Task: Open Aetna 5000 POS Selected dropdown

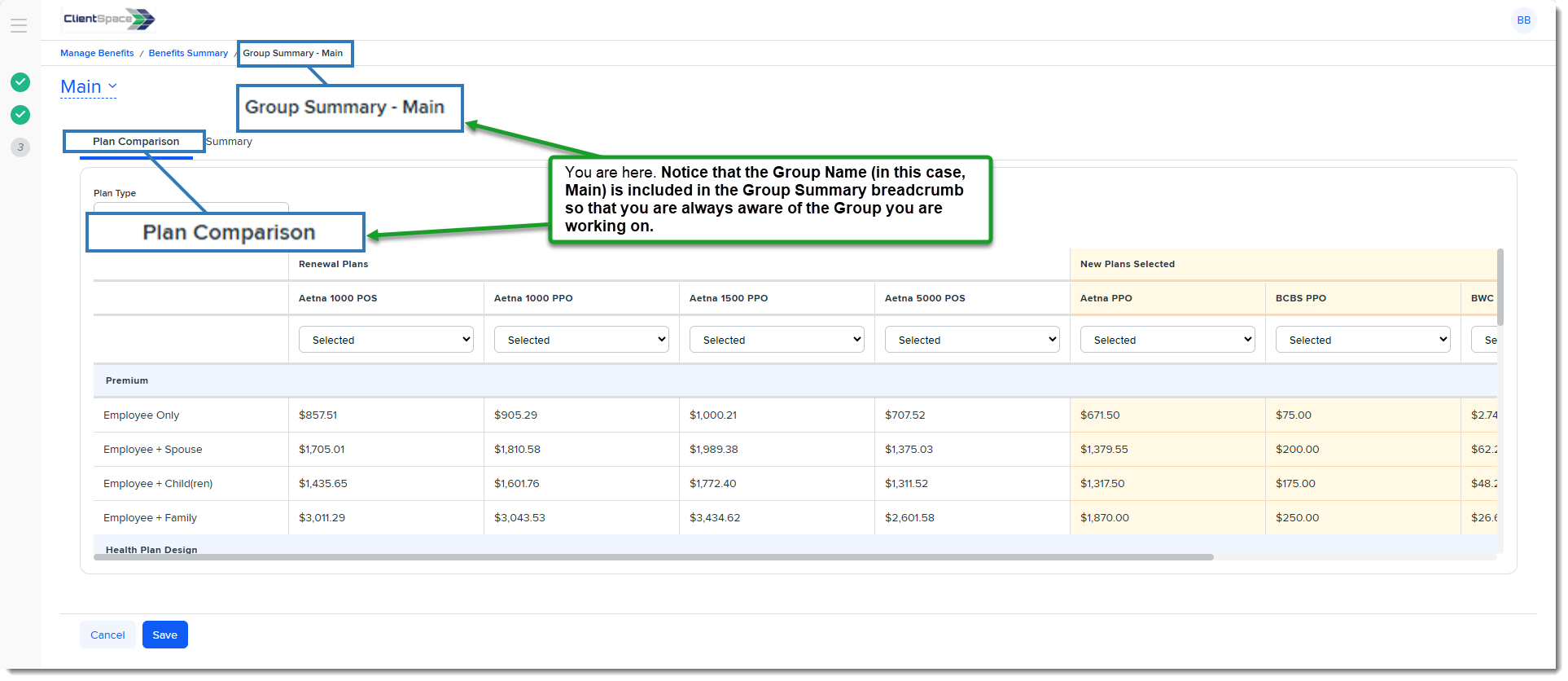Action: (972, 340)
